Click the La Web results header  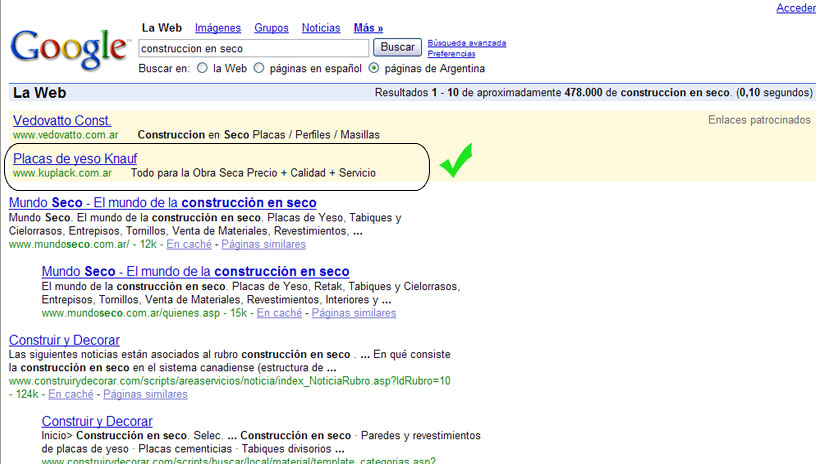tap(39, 93)
